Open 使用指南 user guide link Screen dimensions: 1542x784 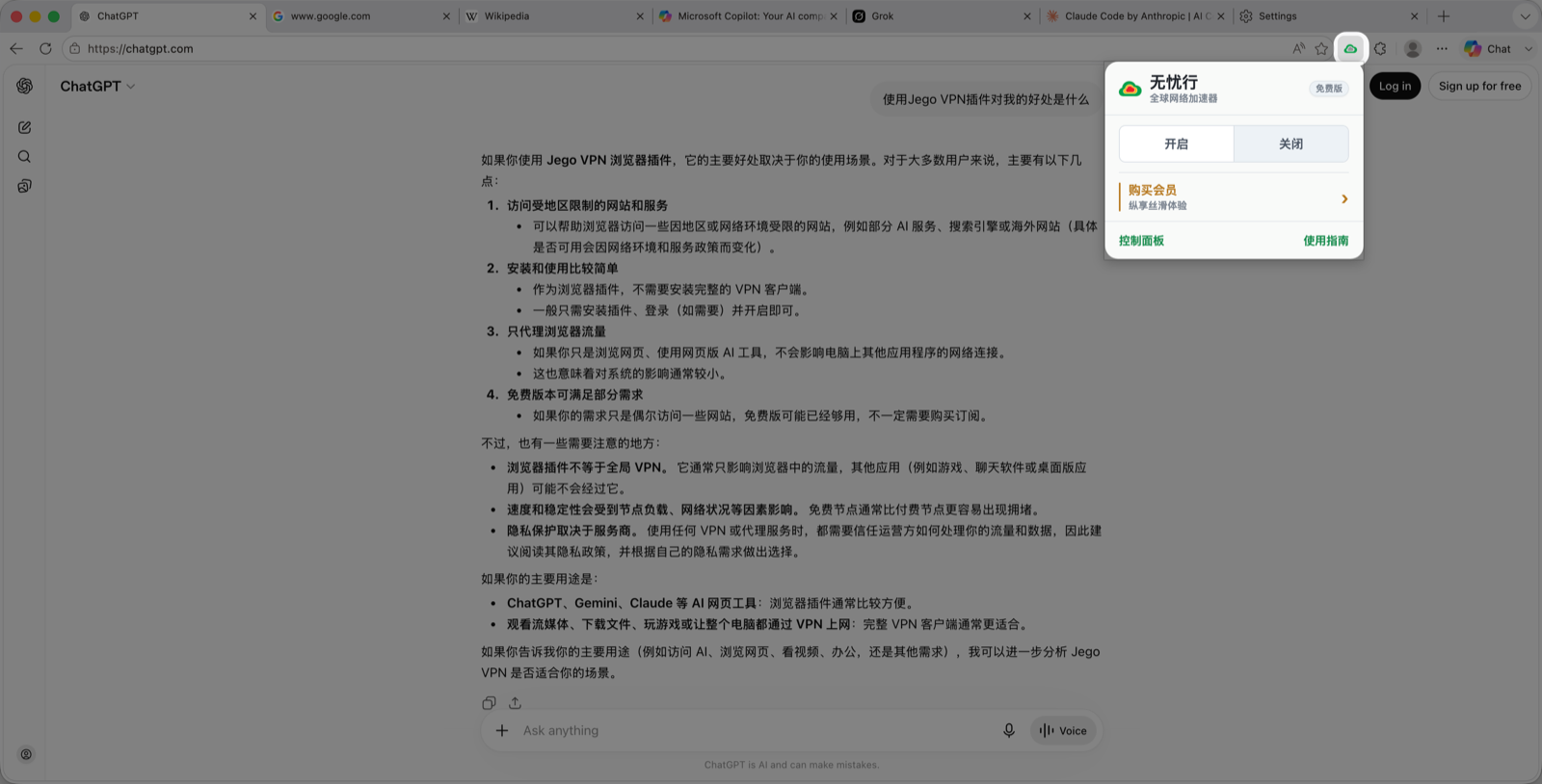pos(1326,241)
